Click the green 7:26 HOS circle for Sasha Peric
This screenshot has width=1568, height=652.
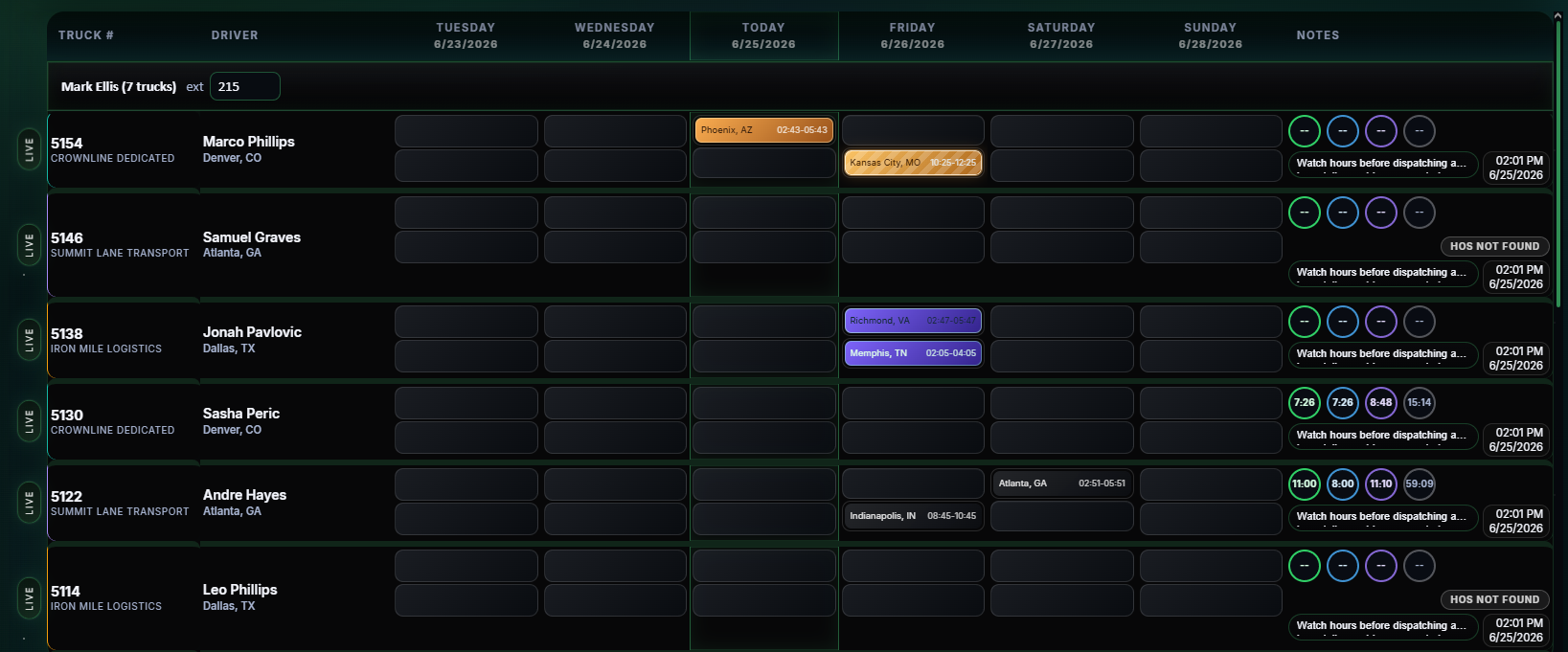[x=1305, y=403]
